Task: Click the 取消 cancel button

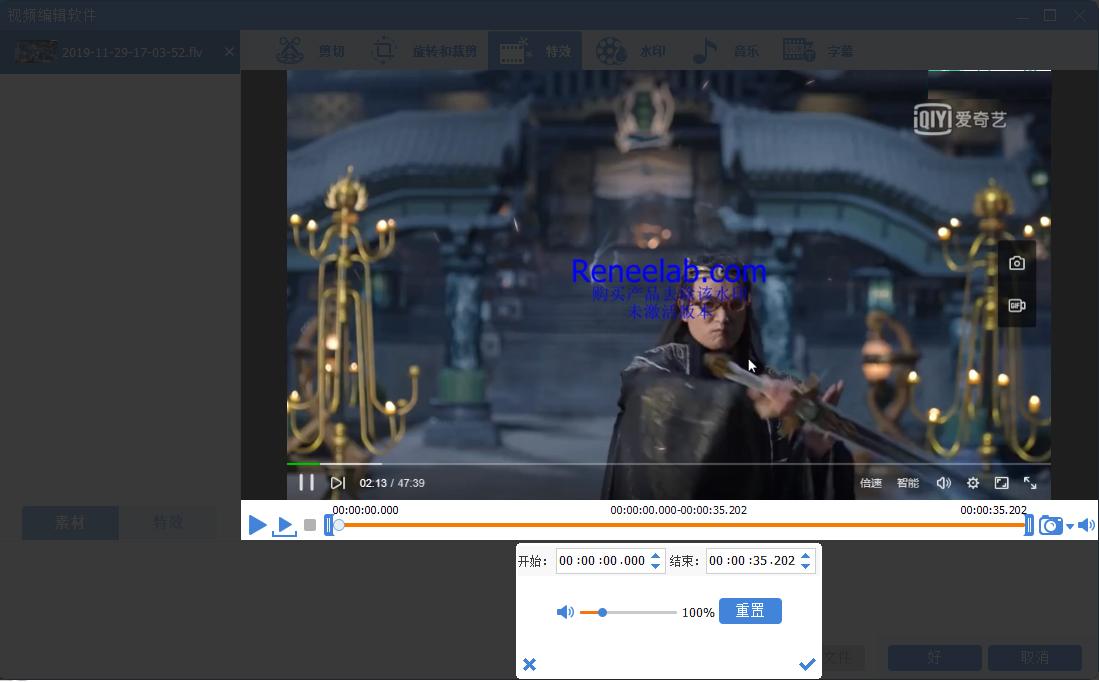Action: (1035, 657)
